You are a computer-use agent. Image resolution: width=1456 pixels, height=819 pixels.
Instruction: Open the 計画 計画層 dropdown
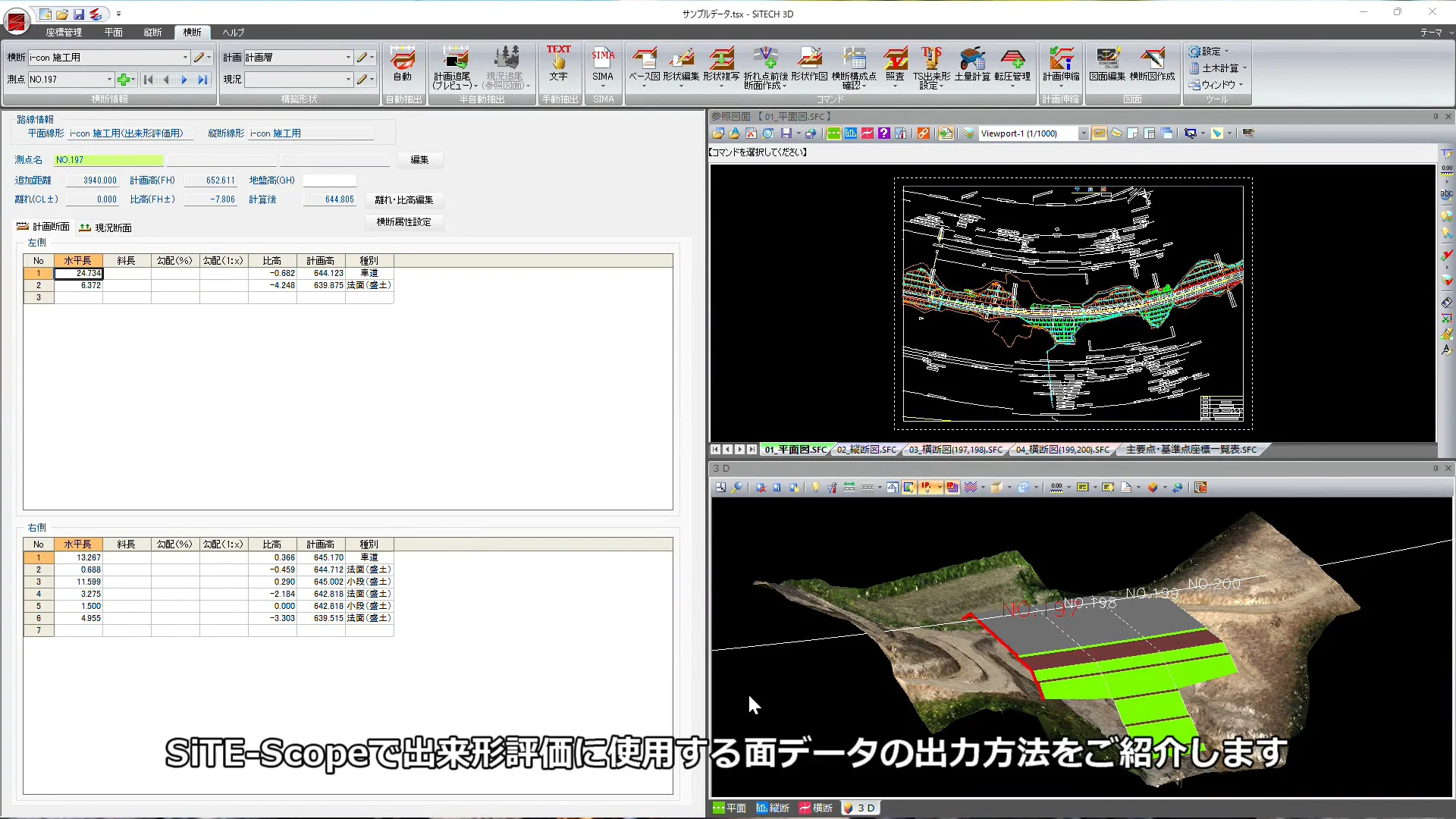(348, 58)
